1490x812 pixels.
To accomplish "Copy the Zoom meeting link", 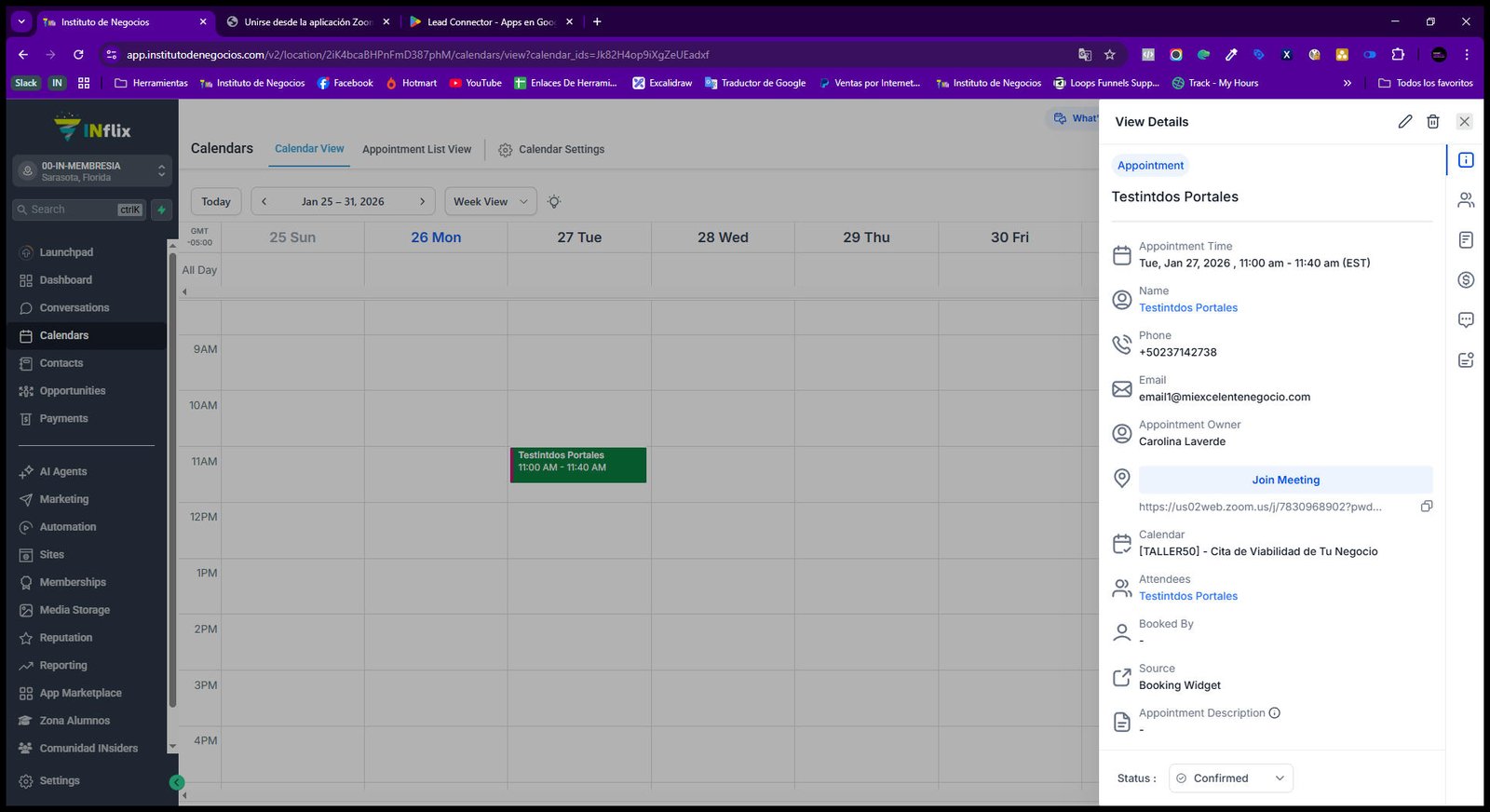I will (x=1427, y=507).
